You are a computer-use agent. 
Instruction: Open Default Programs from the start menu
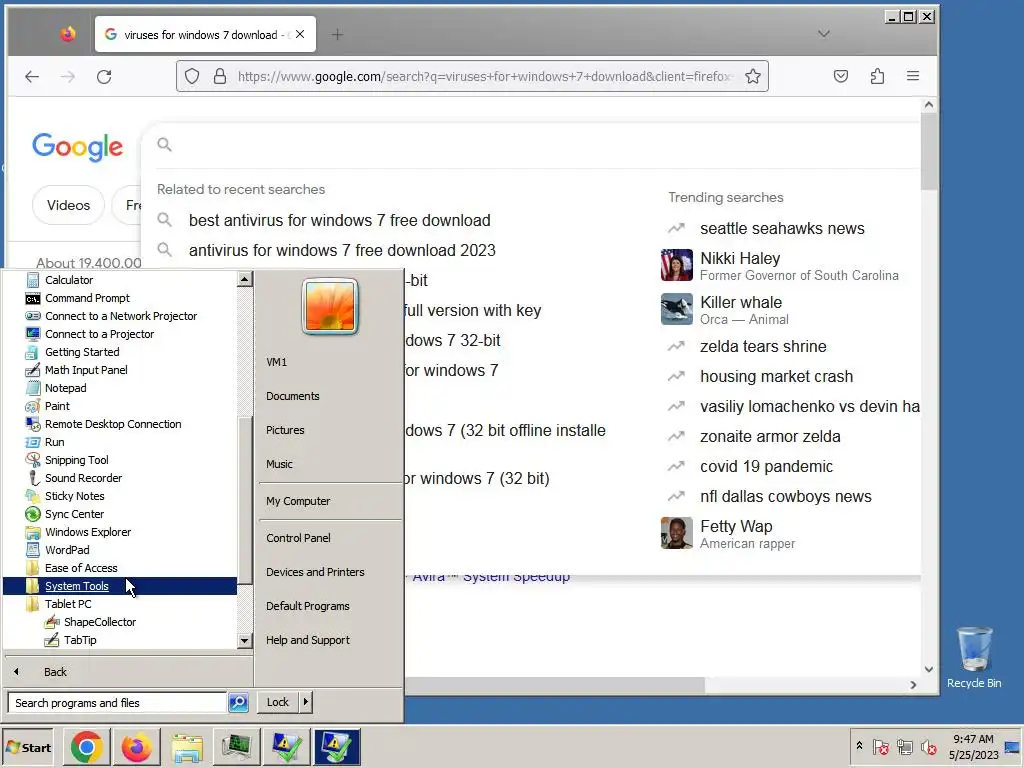(308, 605)
